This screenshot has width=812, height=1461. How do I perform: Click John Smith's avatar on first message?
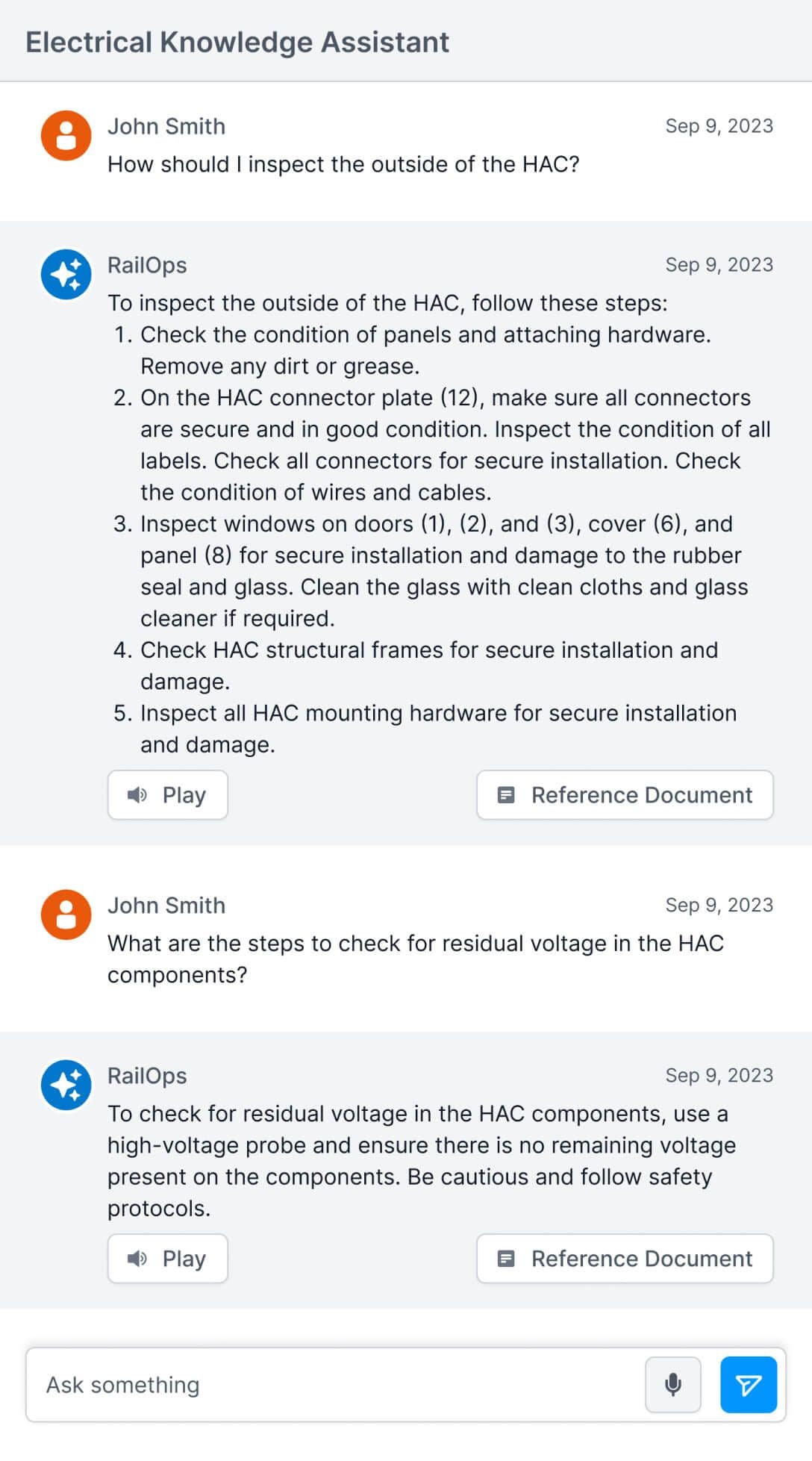(x=66, y=136)
